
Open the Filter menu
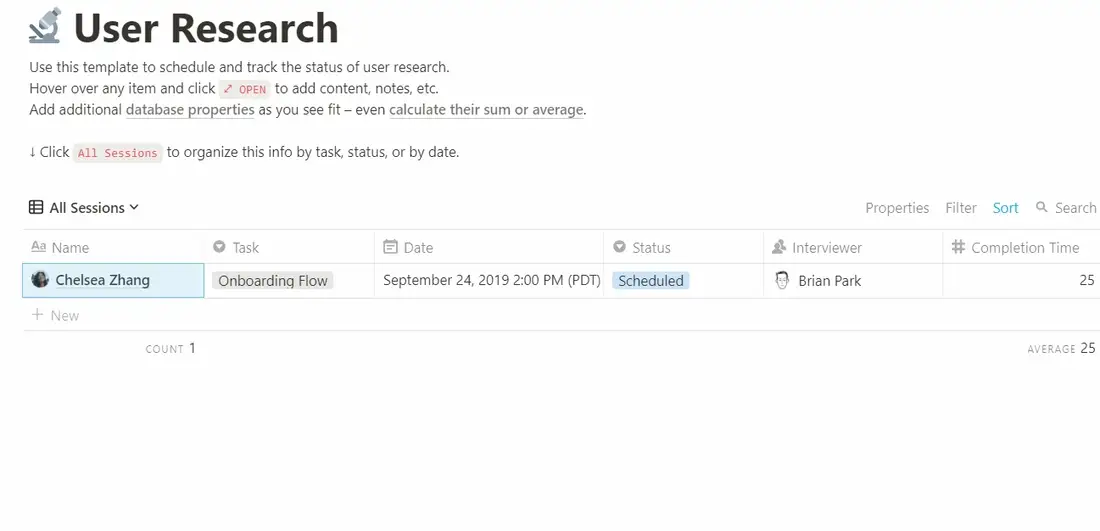pyautogui.click(x=960, y=208)
